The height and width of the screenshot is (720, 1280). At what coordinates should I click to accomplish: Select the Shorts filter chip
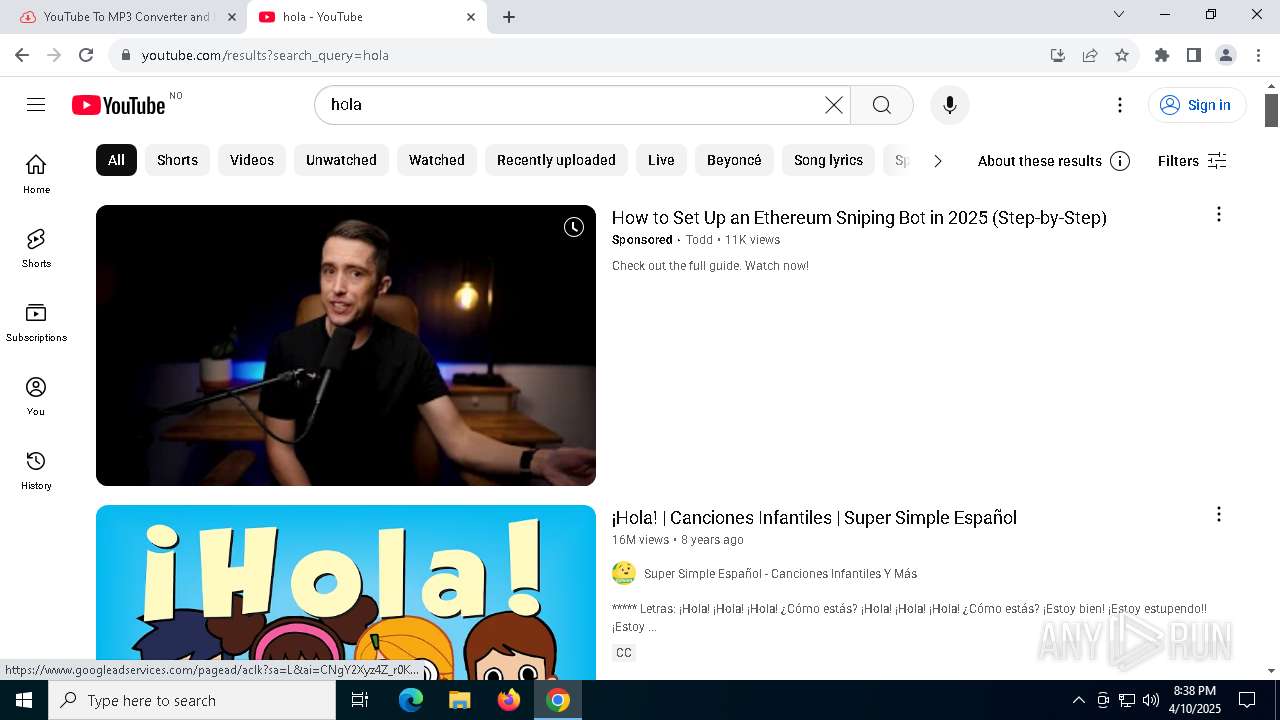[x=177, y=160]
